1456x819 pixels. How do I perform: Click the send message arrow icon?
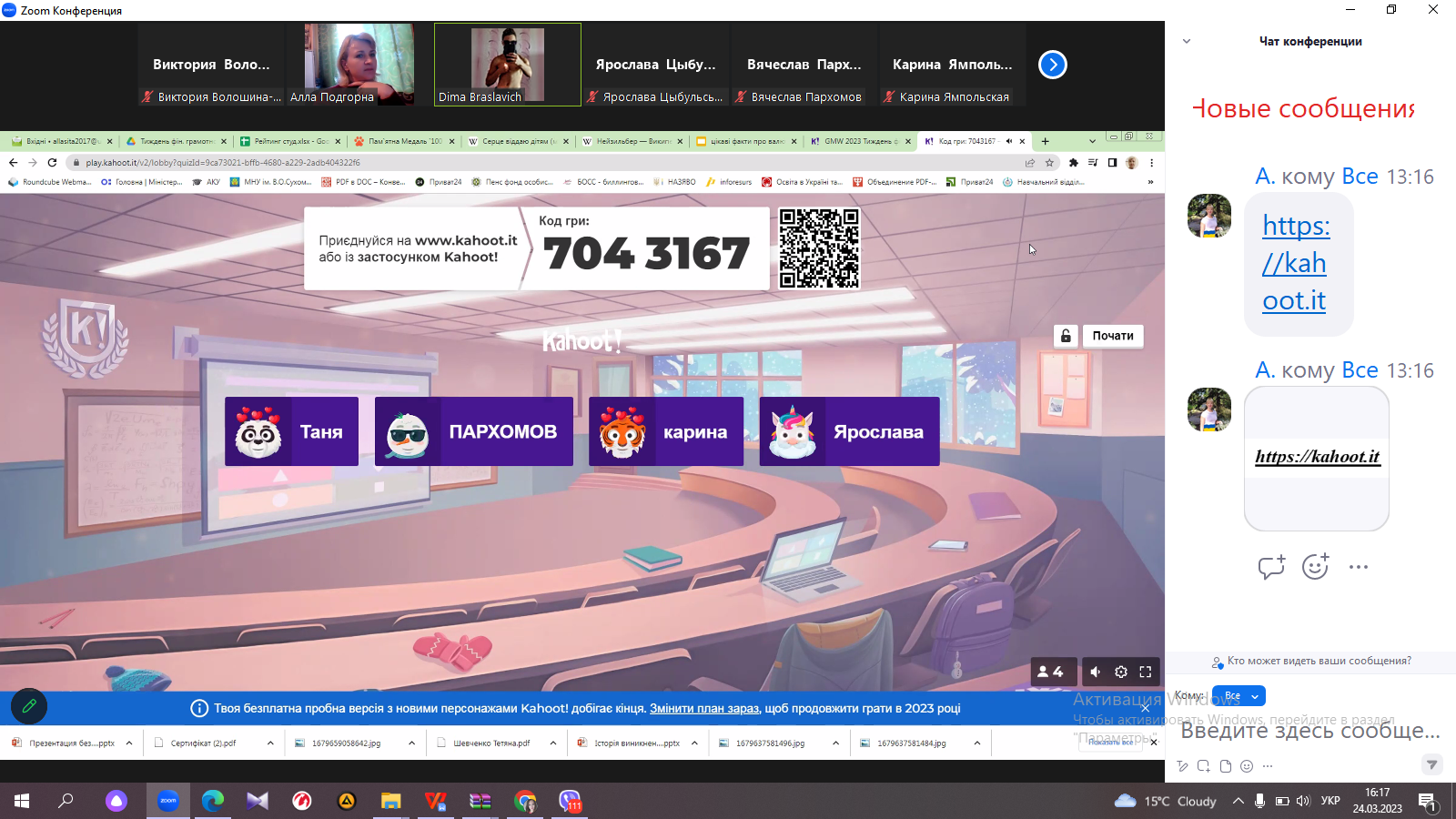[1432, 764]
